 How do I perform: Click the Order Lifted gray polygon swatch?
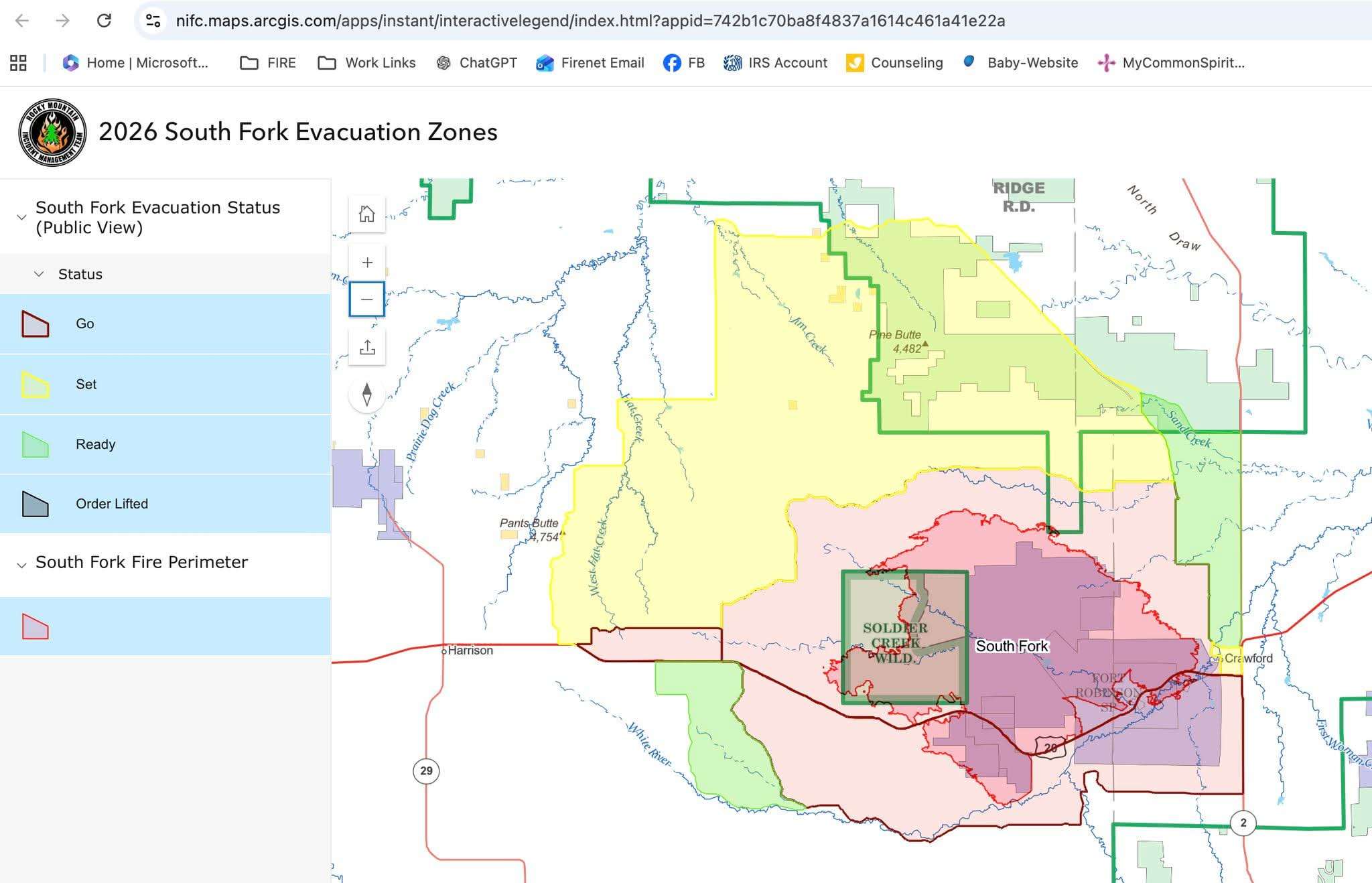pyautogui.click(x=35, y=504)
